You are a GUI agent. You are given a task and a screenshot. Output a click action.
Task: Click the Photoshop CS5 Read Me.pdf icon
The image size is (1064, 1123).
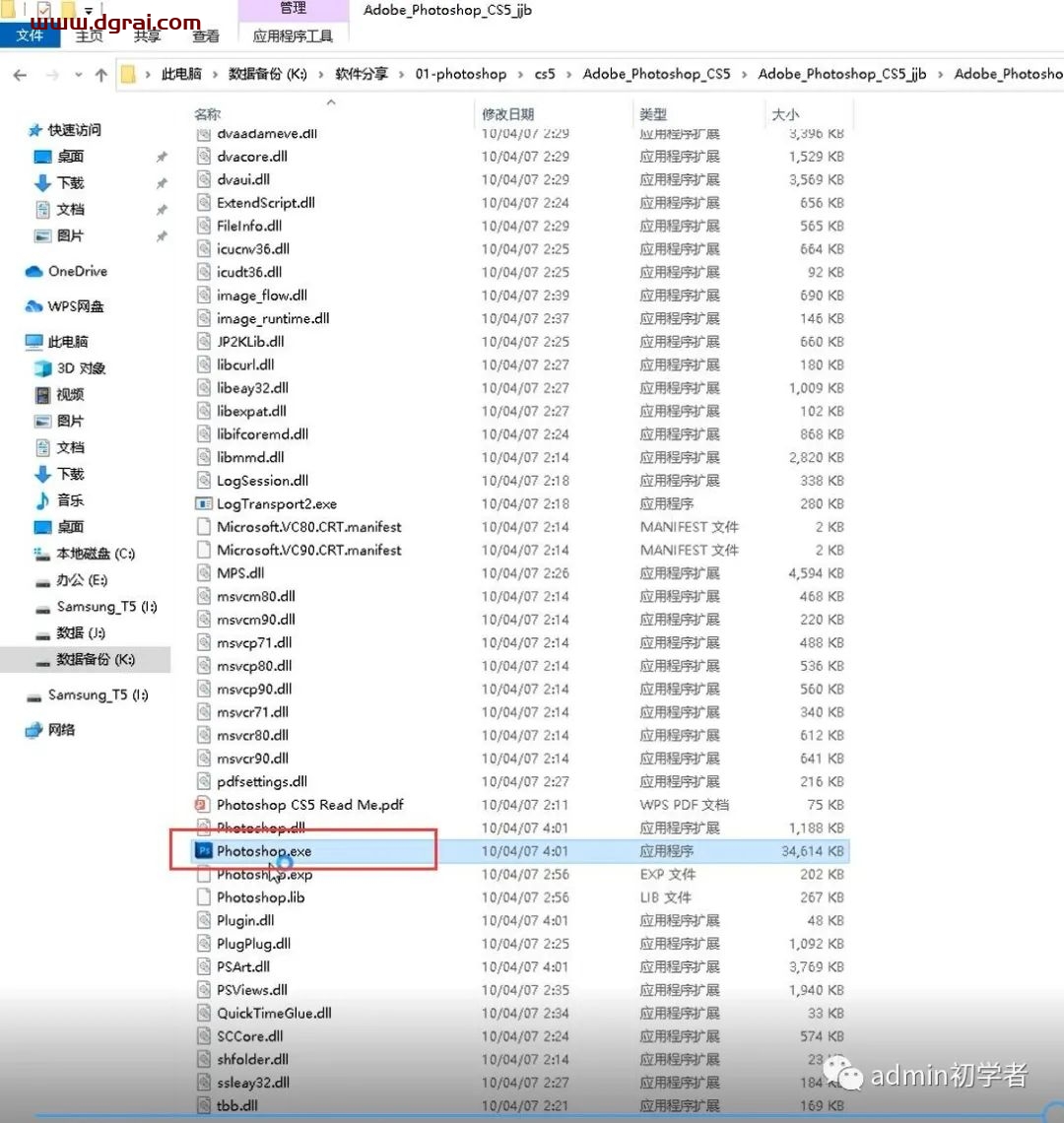(205, 805)
